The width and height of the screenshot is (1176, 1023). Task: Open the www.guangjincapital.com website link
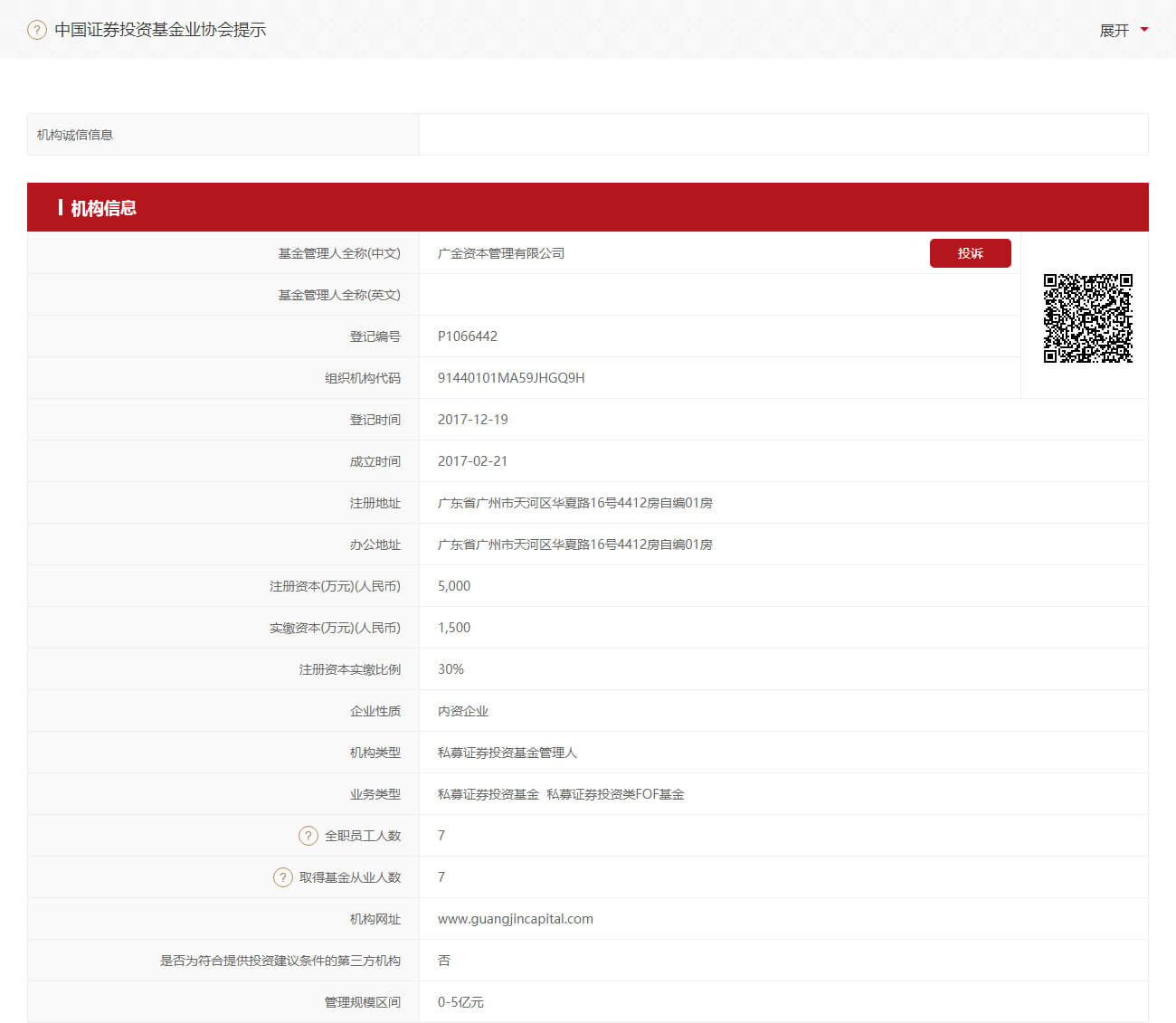pyautogui.click(x=516, y=919)
